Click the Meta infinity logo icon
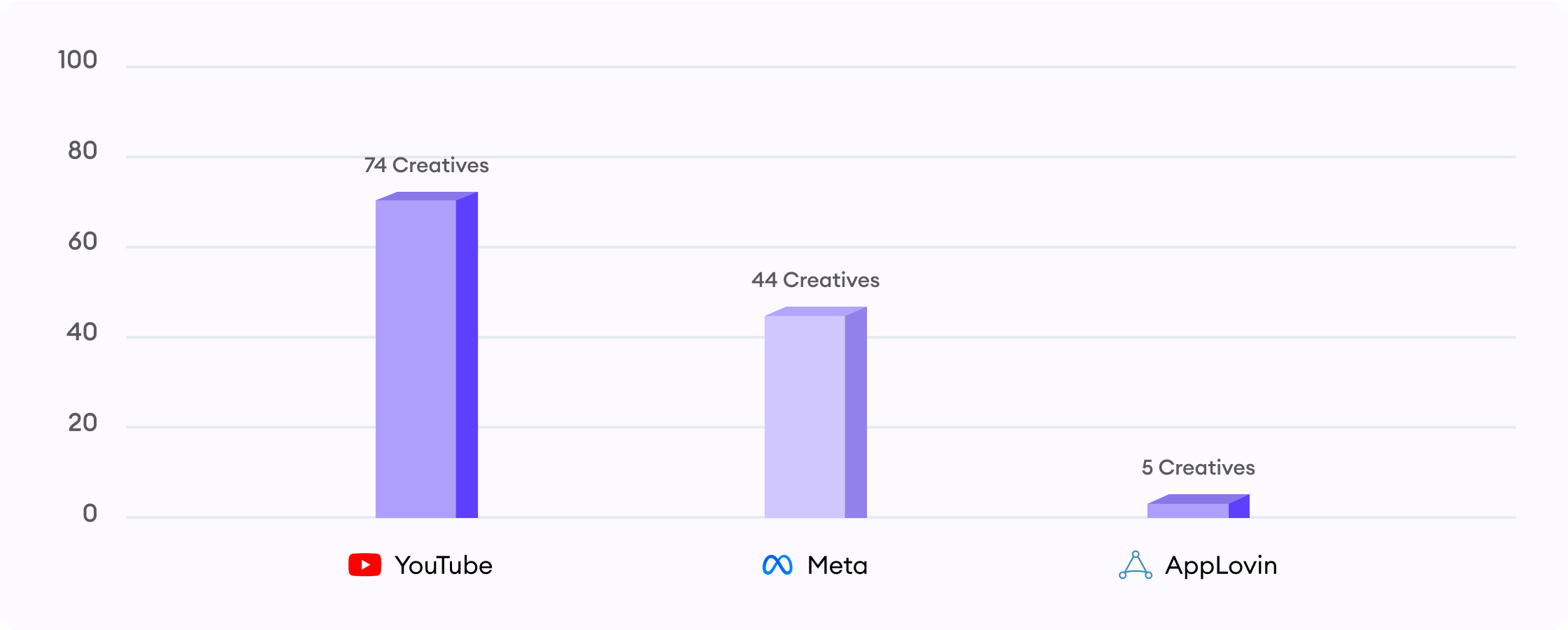 click(777, 565)
